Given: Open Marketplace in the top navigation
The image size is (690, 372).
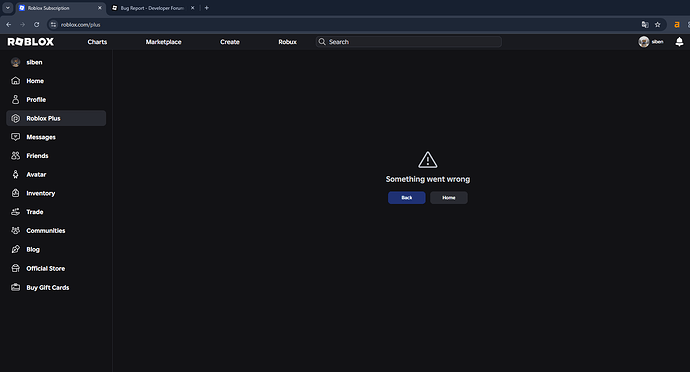Looking at the screenshot, I should click(163, 42).
